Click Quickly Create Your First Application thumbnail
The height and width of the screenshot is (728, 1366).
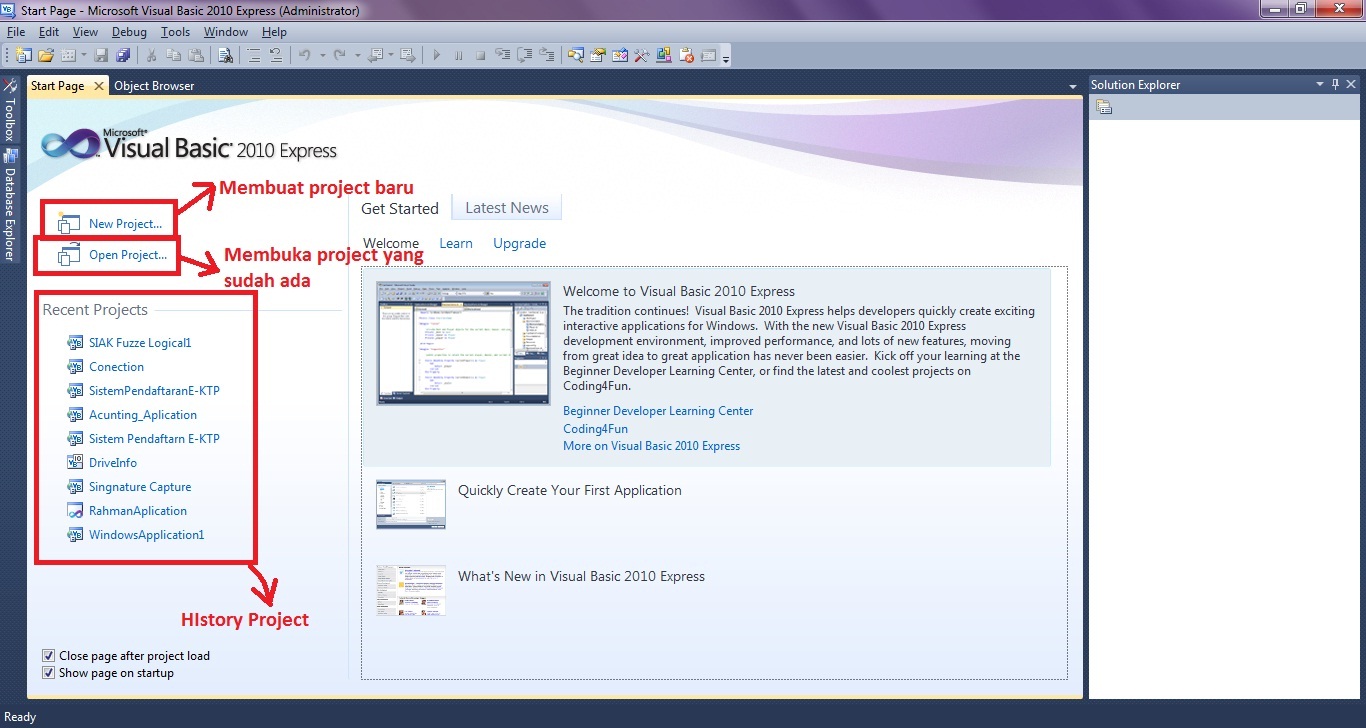pyautogui.click(x=411, y=504)
